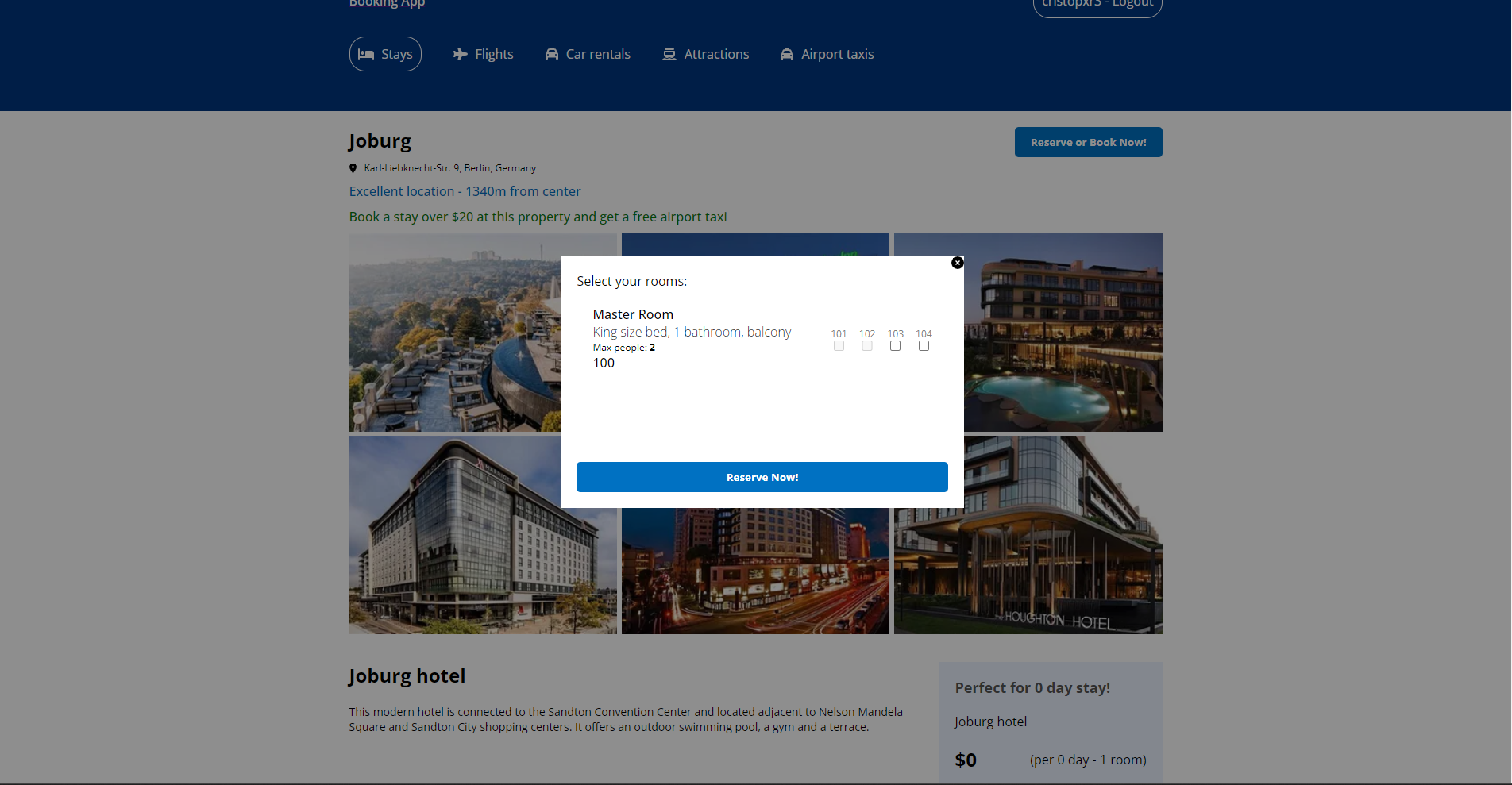Screen dimensions: 1512x785
Task: Open the Booking App home link
Action: click(x=387, y=5)
